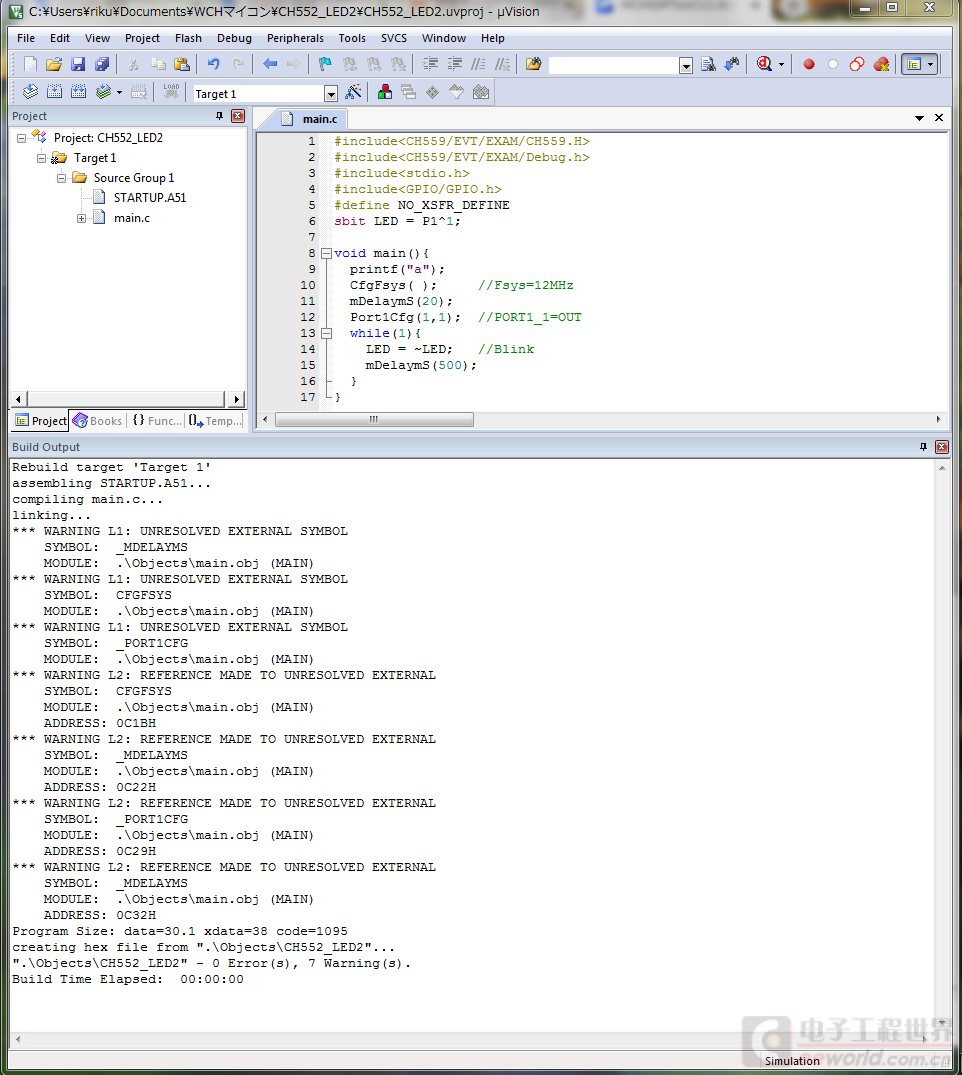Click inside the find text input box
The image size is (962, 1075).
(x=614, y=65)
